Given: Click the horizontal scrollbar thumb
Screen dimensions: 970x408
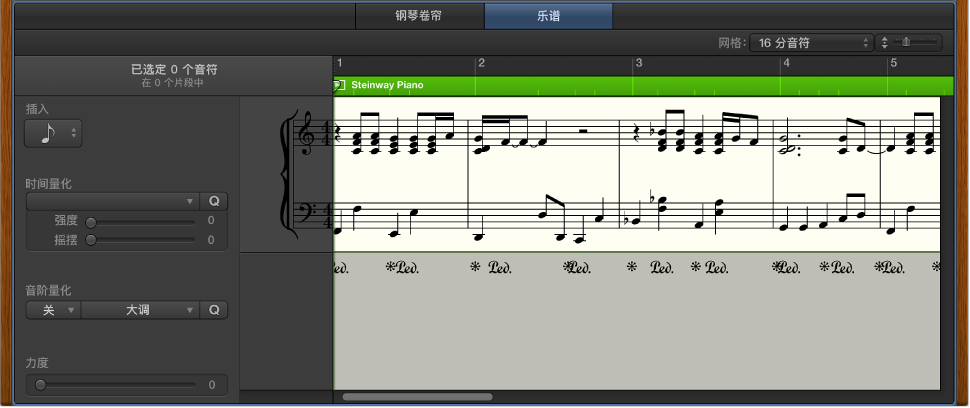Looking at the screenshot, I should click(x=418, y=397).
